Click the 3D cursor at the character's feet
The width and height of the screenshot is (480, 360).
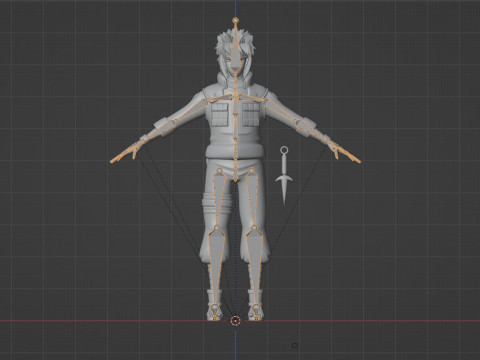235,321
